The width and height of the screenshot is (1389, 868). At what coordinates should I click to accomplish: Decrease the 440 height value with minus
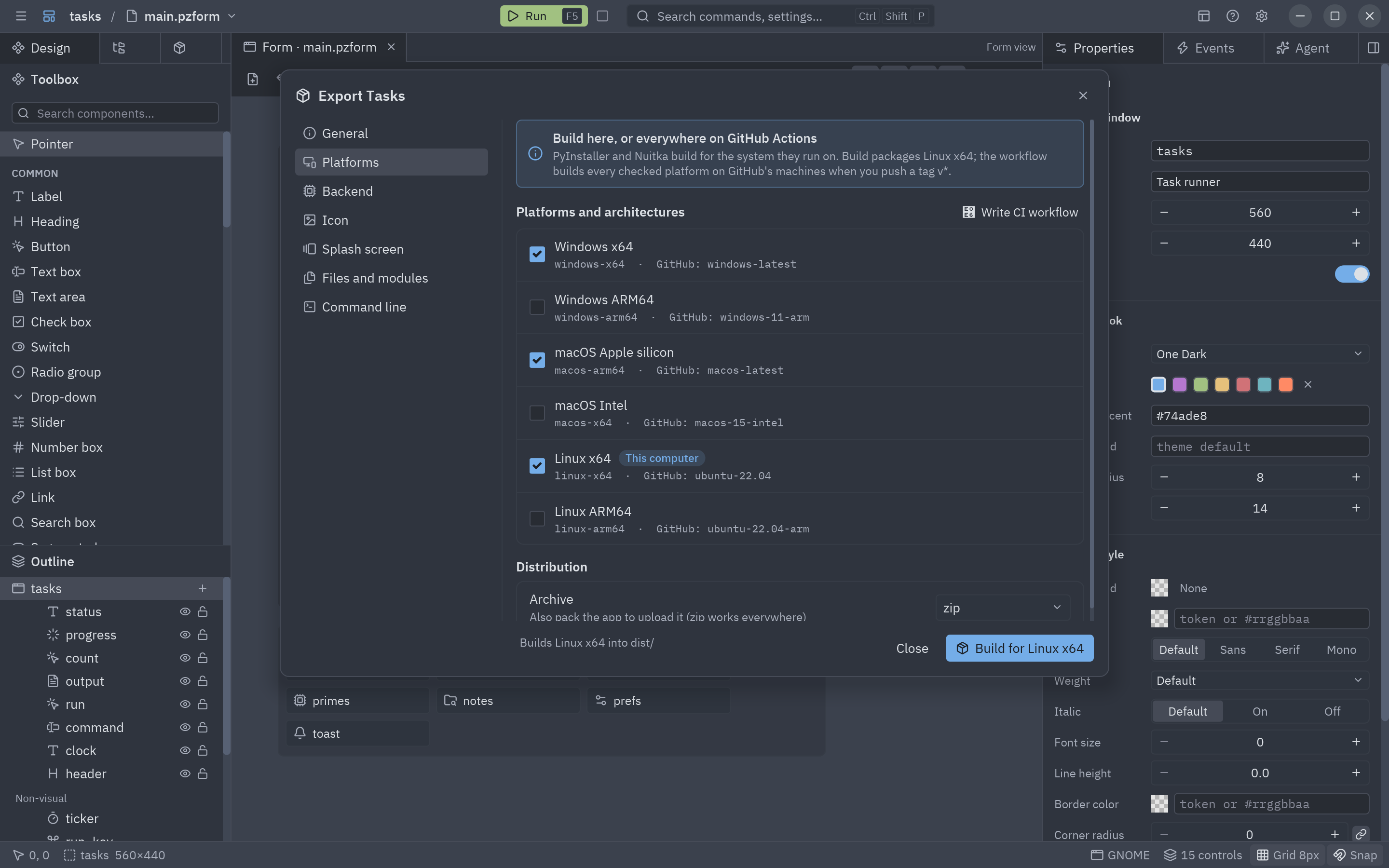coord(1164,244)
